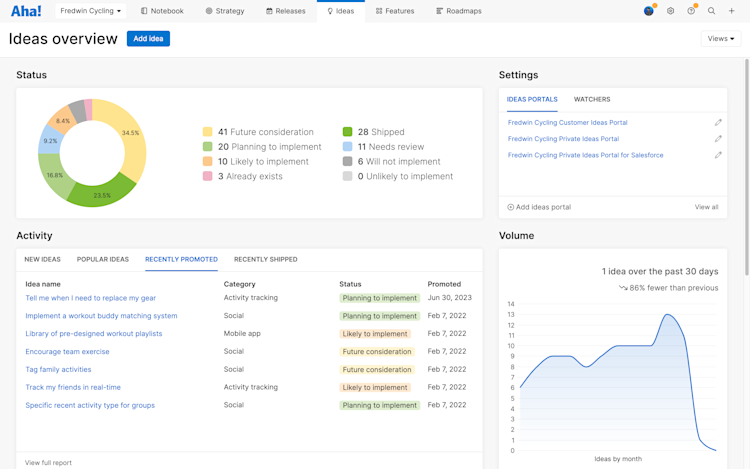Open the Strategy menu

pos(225,11)
